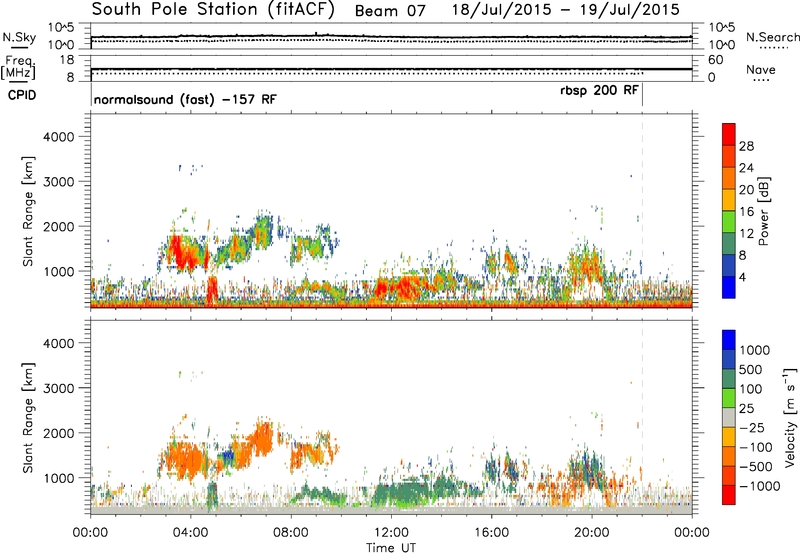Viewport: 800px width, 554px height.
Task: Select the "Freq. [MHz]" axis label
Action: pos(18,67)
